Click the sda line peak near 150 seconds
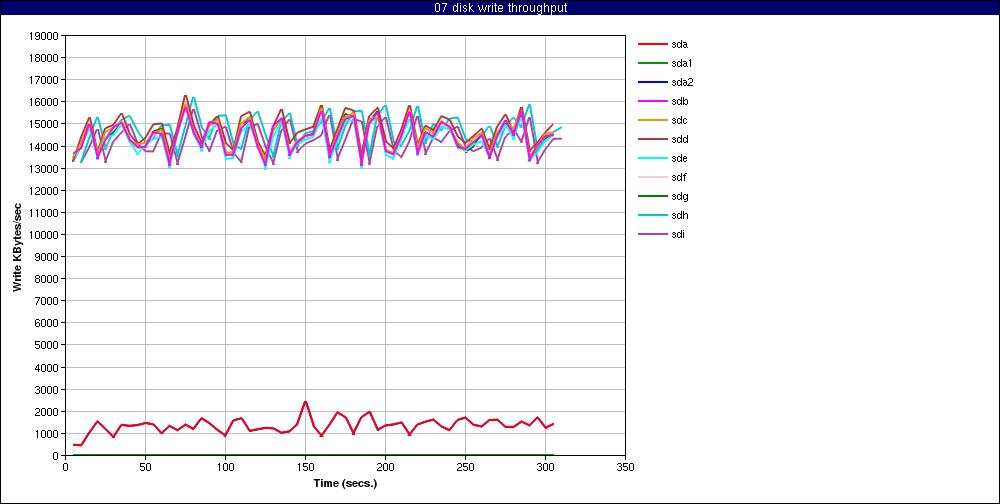 pyautogui.click(x=305, y=402)
